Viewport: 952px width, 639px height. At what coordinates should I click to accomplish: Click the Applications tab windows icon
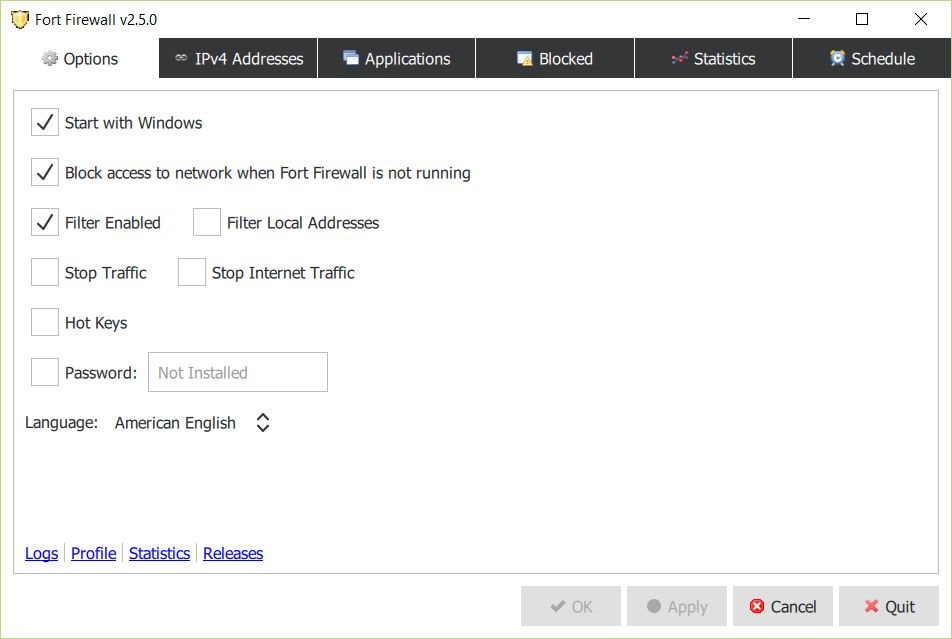[x=351, y=59]
